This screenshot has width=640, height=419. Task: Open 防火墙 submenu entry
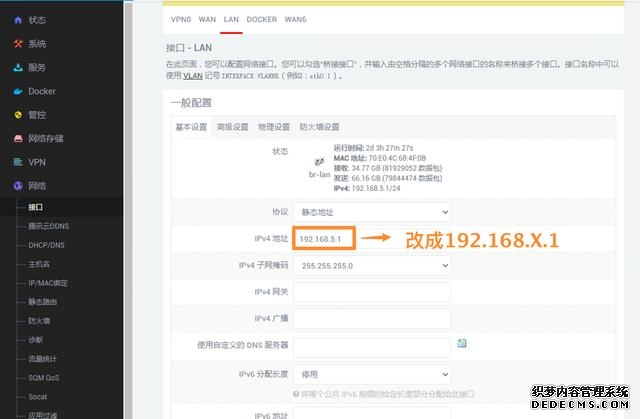click(x=39, y=321)
